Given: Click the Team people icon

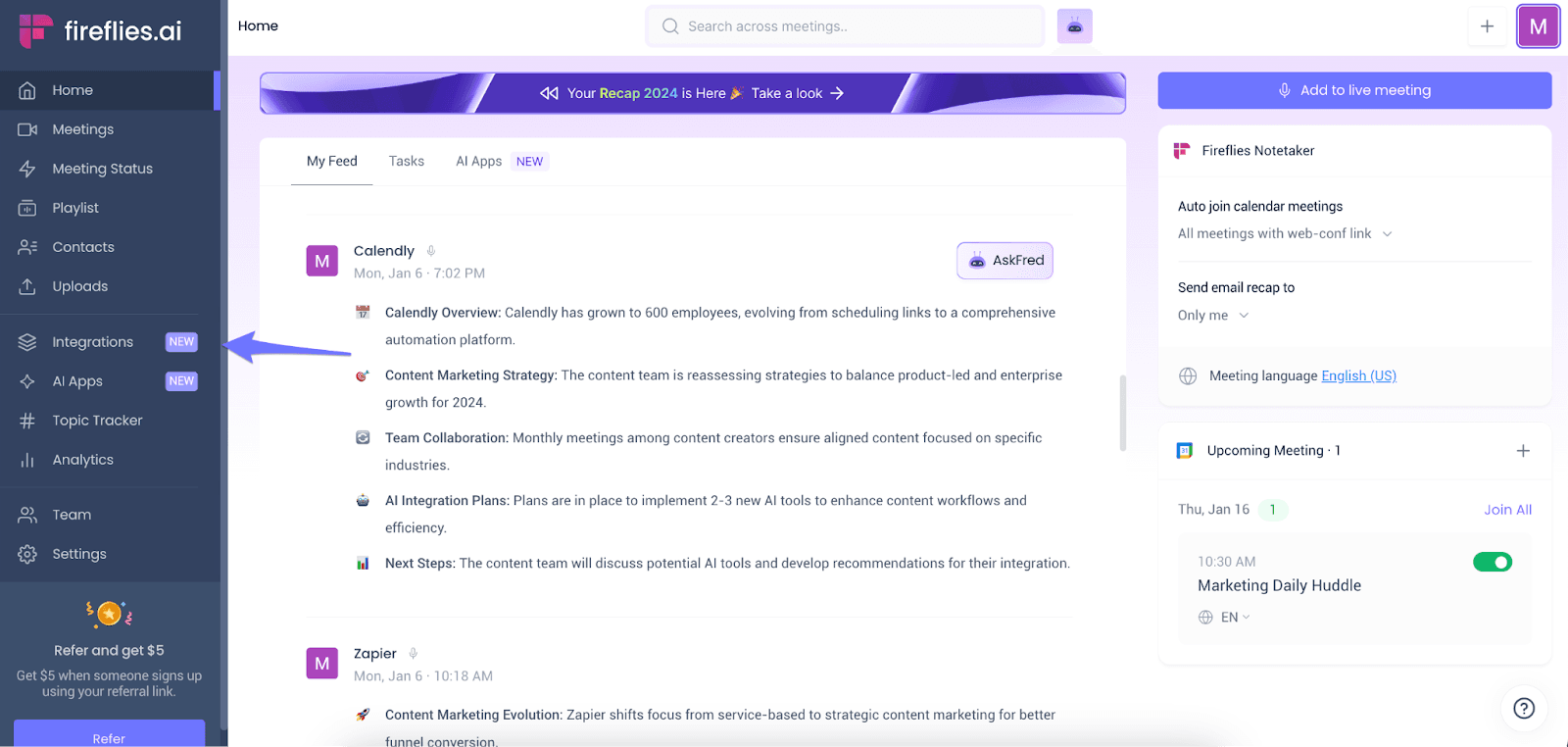Looking at the screenshot, I should pyautogui.click(x=27, y=515).
